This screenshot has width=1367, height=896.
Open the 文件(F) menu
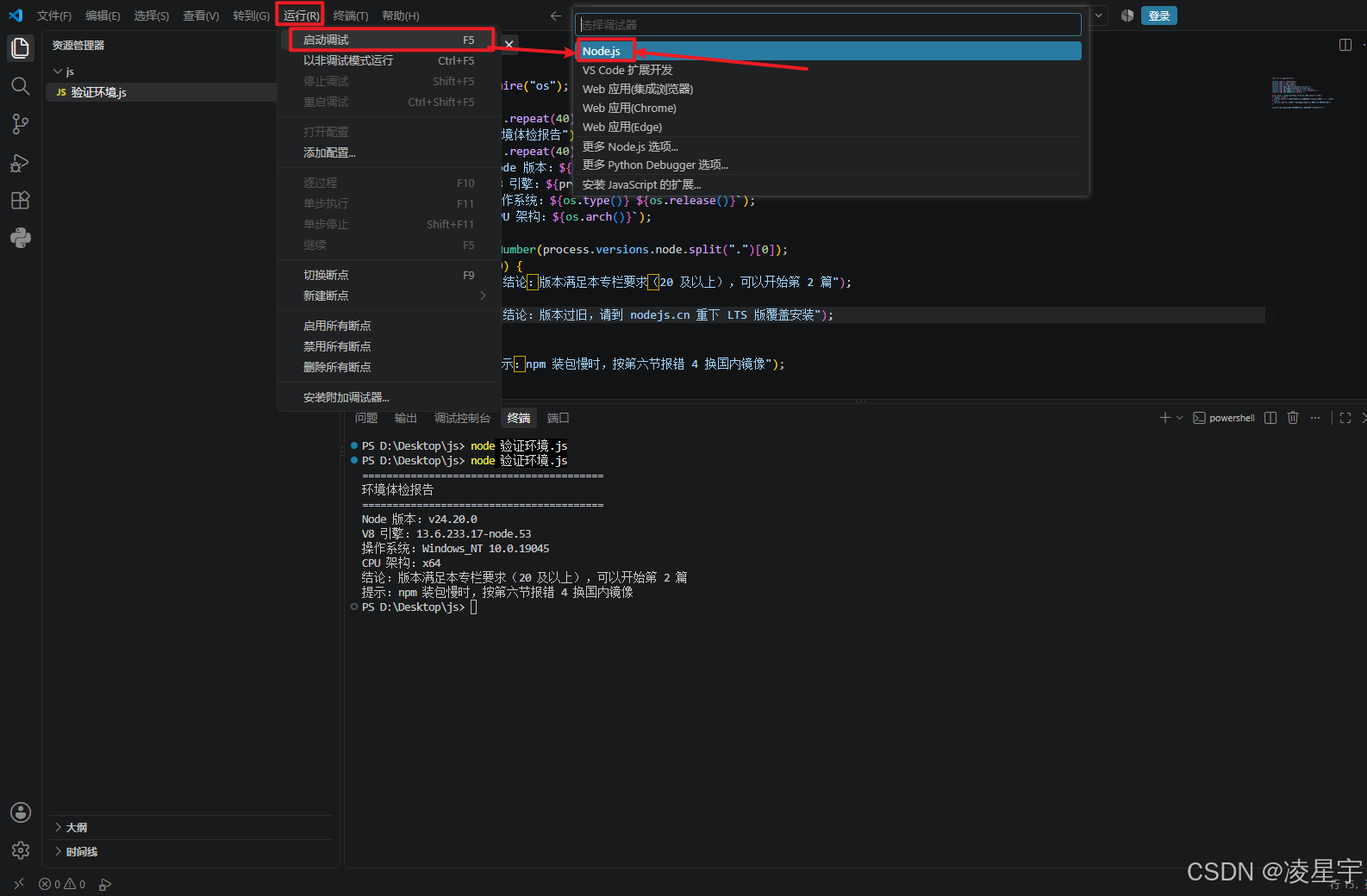pos(54,16)
